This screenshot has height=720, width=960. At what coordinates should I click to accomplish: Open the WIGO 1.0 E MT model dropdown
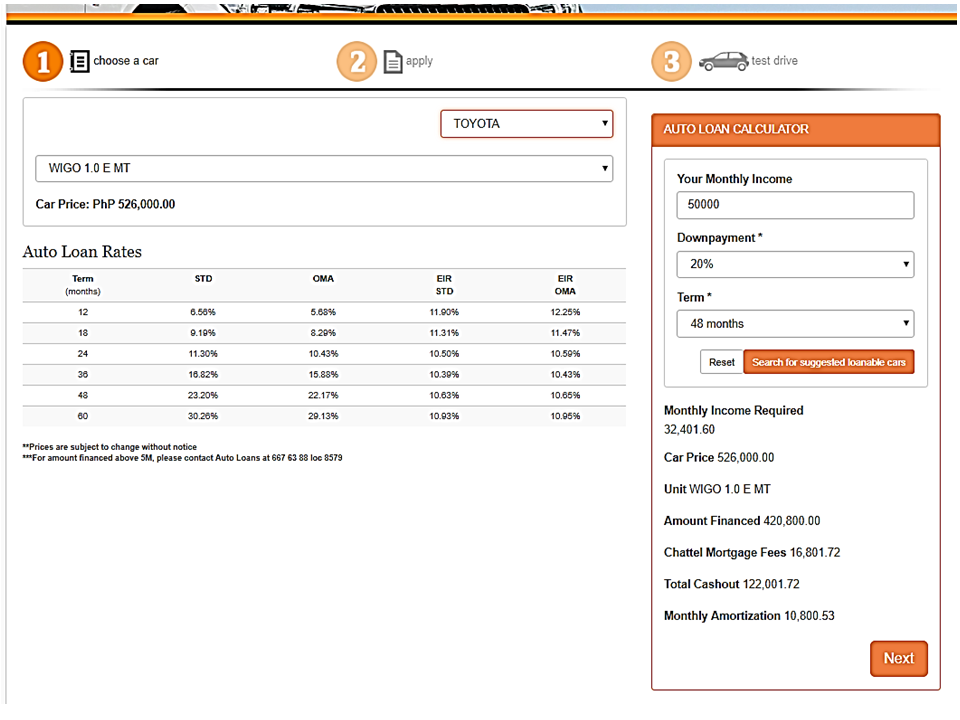click(324, 168)
